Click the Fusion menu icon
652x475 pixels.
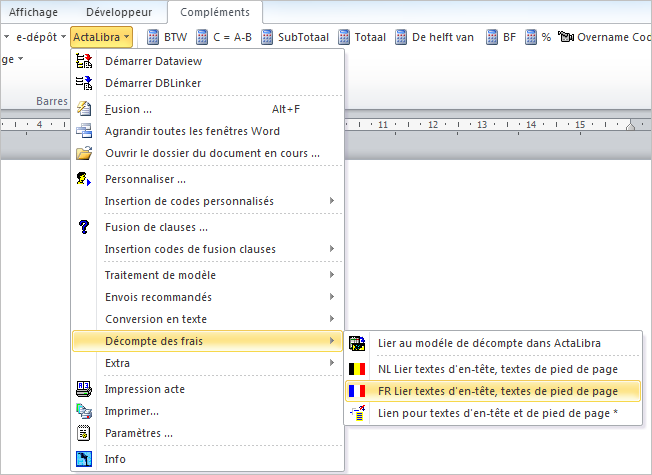(x=84, y=109)
